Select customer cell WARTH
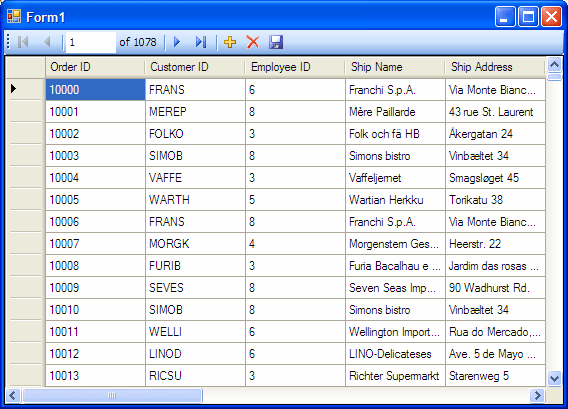Screen dimensions: 568x409 [195, 200]
